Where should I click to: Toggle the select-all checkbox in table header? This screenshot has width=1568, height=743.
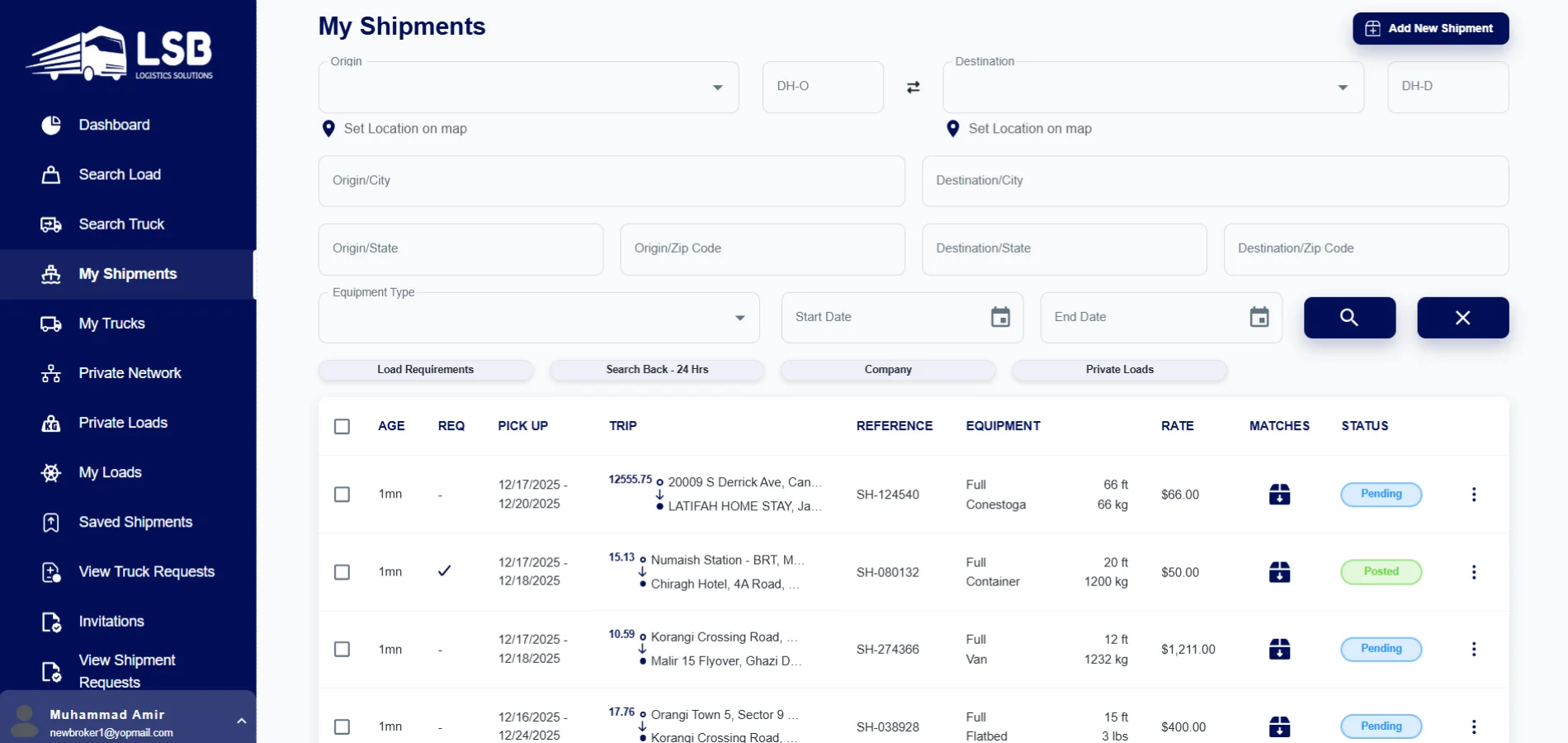pos(342,427)
